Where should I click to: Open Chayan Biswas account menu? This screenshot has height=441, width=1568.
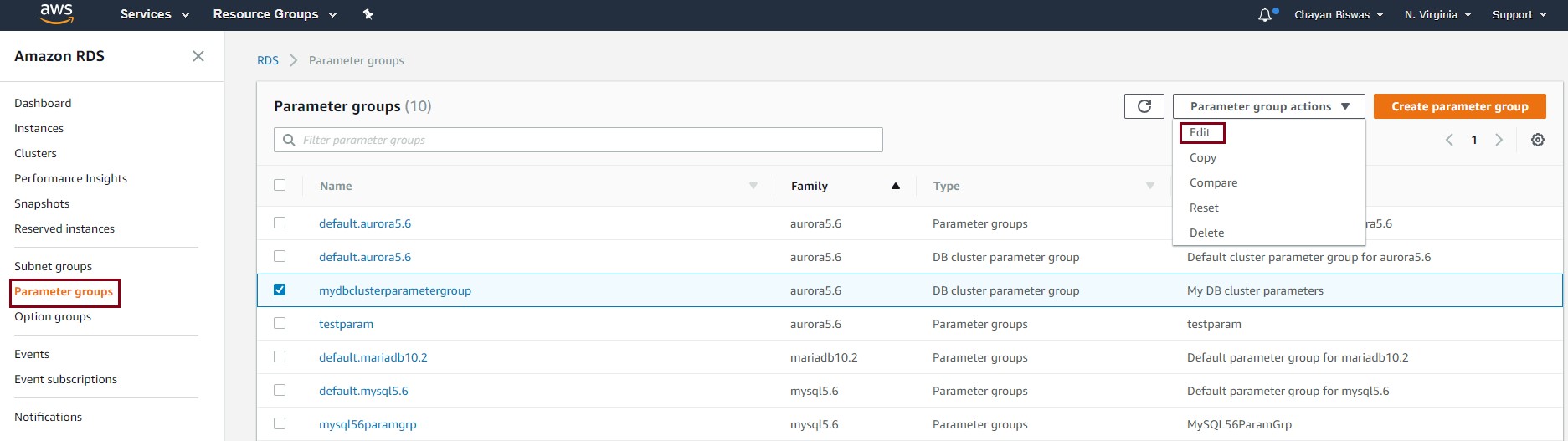click(1339, 14)
